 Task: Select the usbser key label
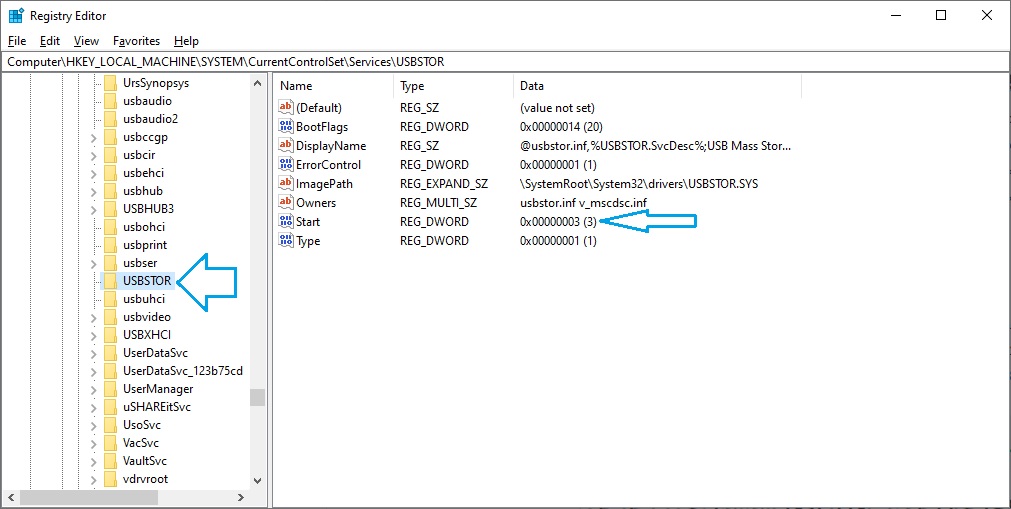pyautogui.click(x=140, y=263)
